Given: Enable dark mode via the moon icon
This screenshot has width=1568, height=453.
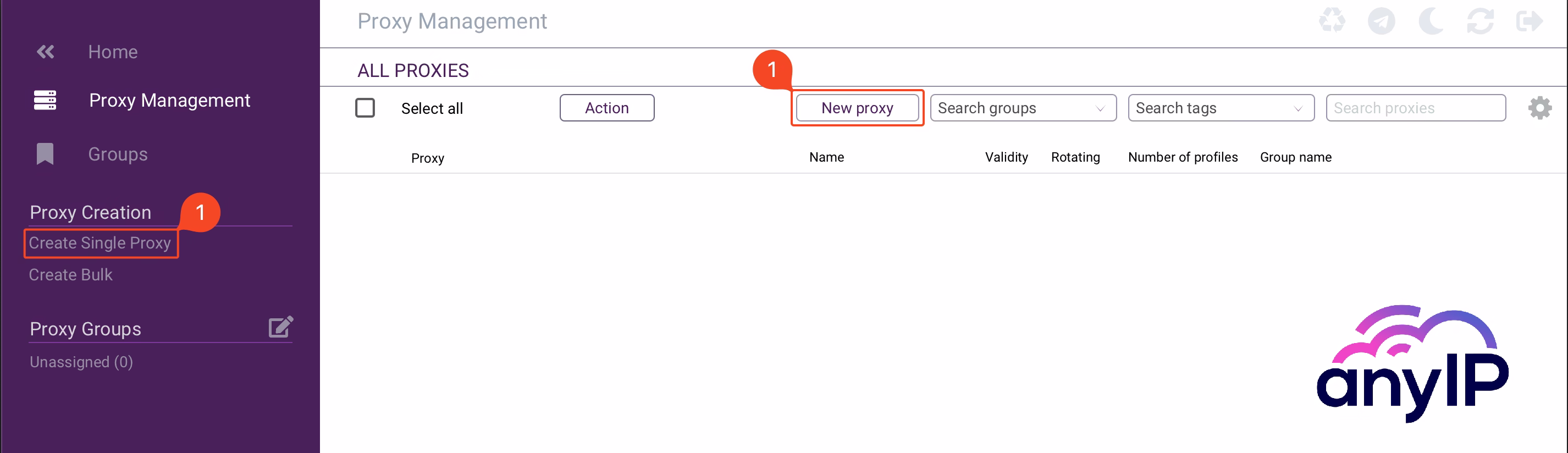Looking at the screenshot, I should (x=1431, y=21).
